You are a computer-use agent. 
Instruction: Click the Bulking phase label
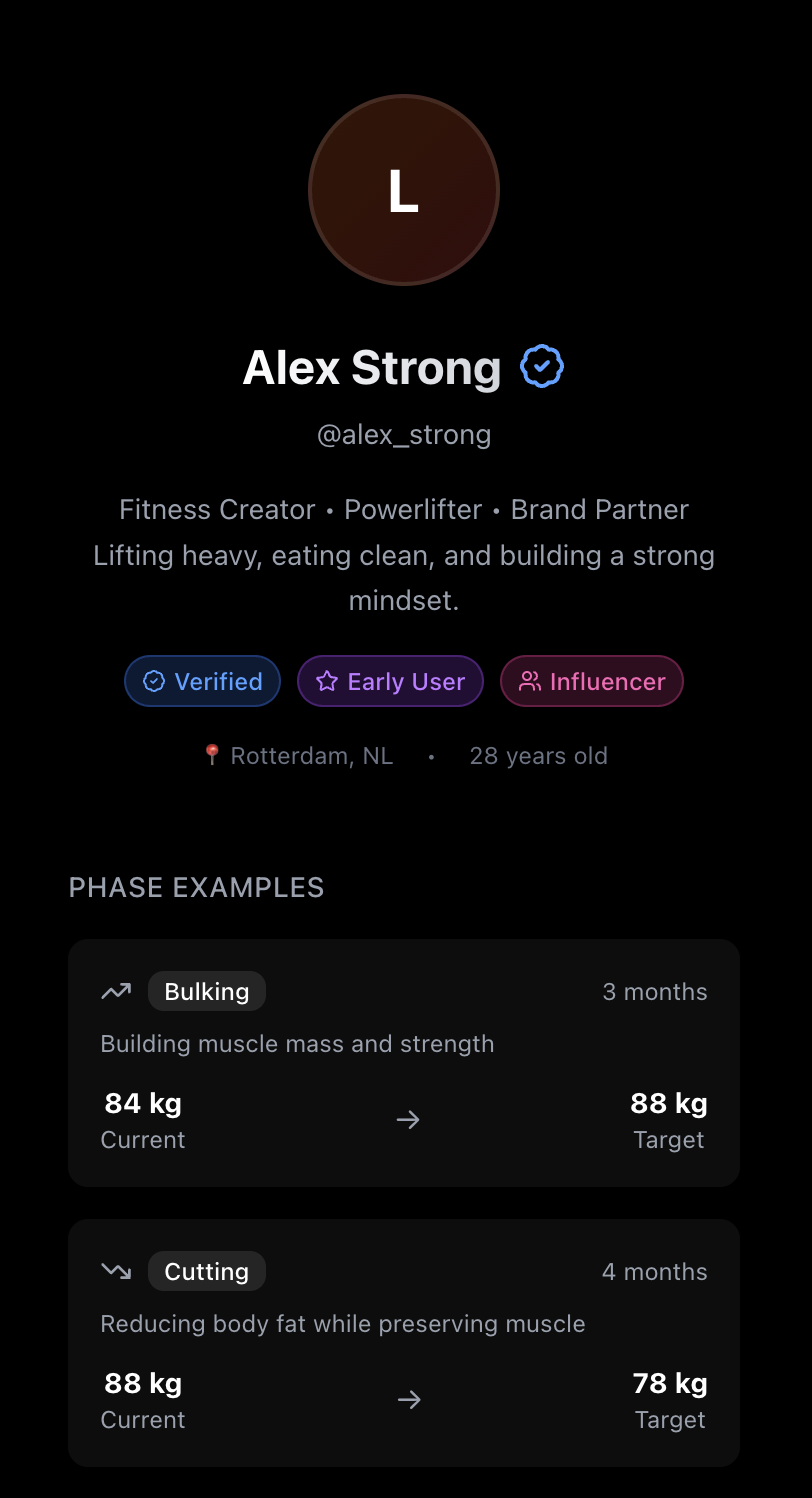(207, 991)
